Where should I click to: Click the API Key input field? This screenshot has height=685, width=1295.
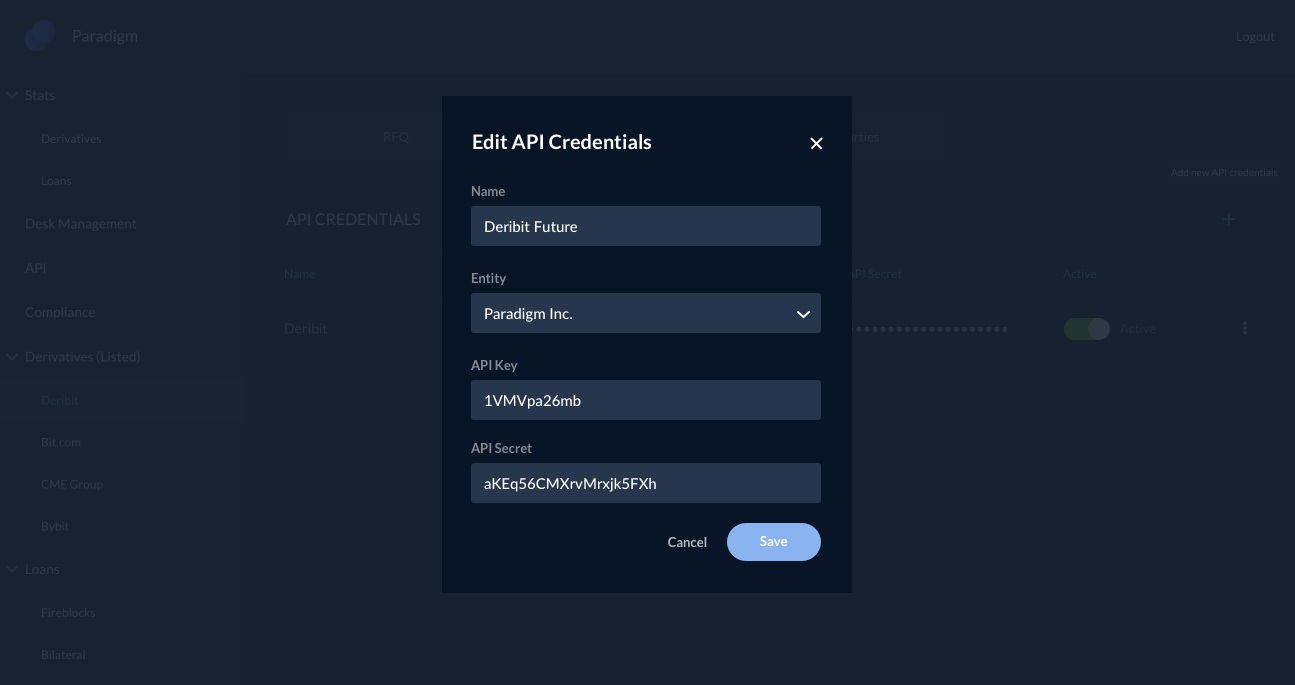point(646,400)
